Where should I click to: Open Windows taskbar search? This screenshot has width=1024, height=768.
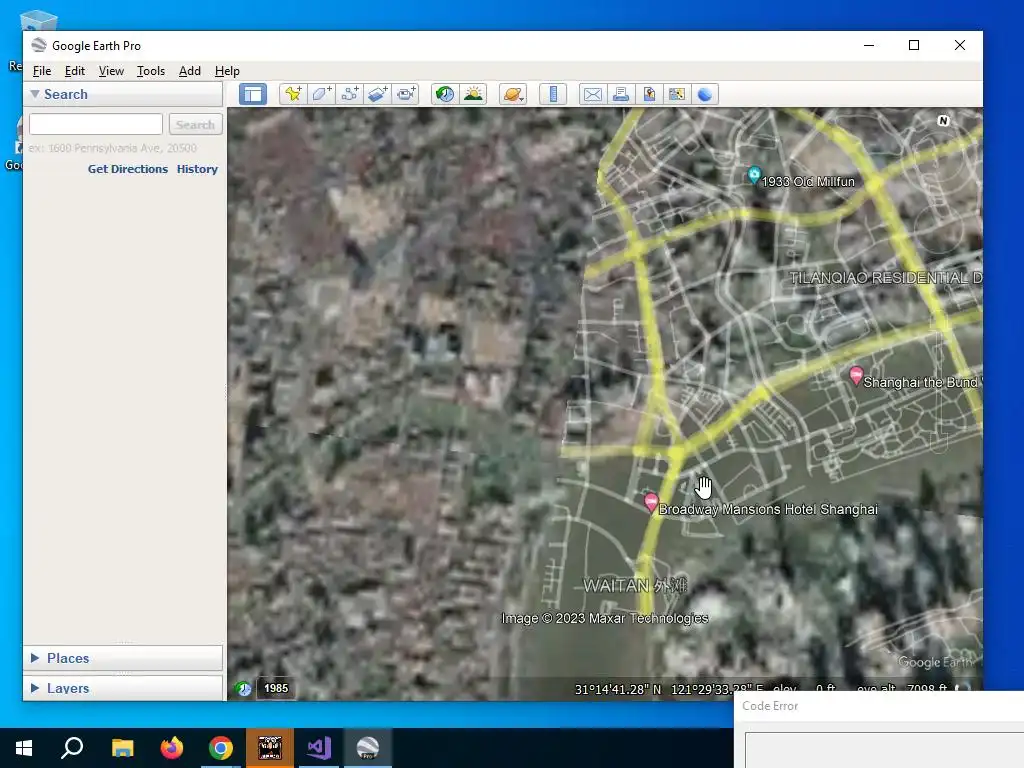(72, 748)
